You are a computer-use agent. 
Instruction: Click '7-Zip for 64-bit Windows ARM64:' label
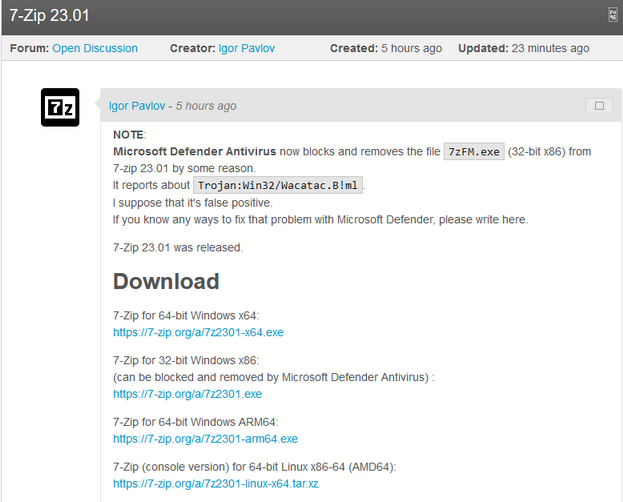(x=196, y=422)
